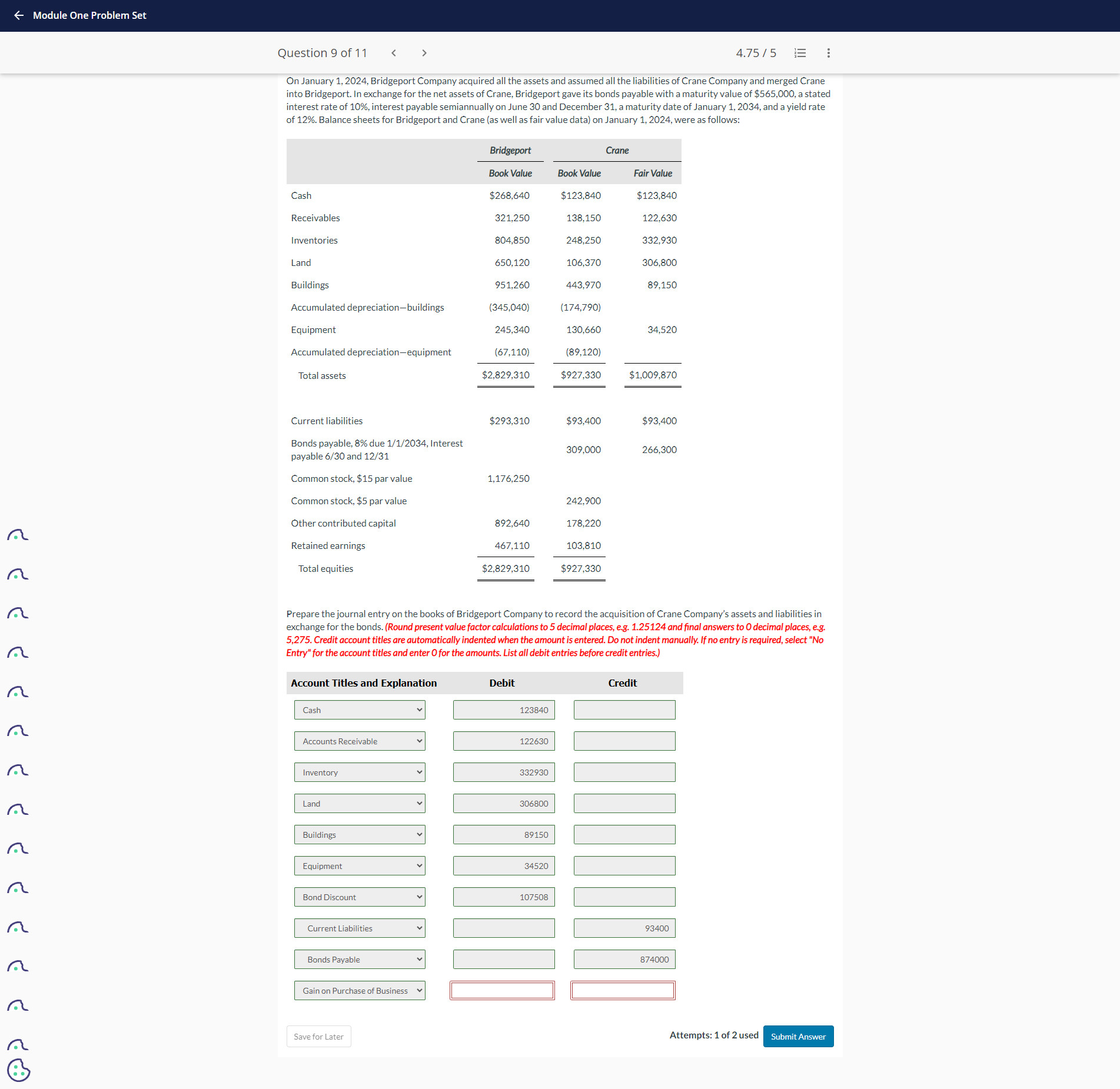
Task: Go to the next question
Action: tap(424, 53)
